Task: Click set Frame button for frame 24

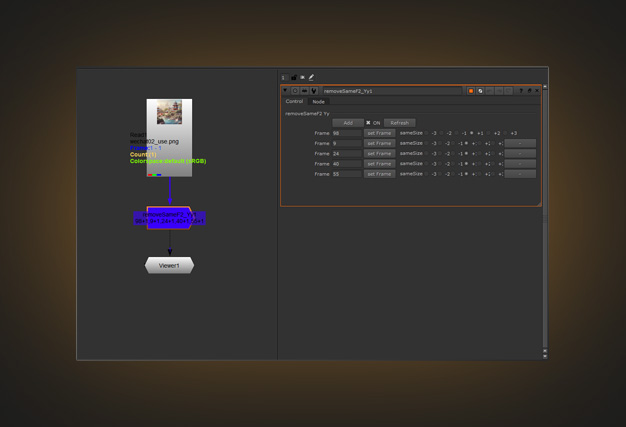Action: [379, 153]
